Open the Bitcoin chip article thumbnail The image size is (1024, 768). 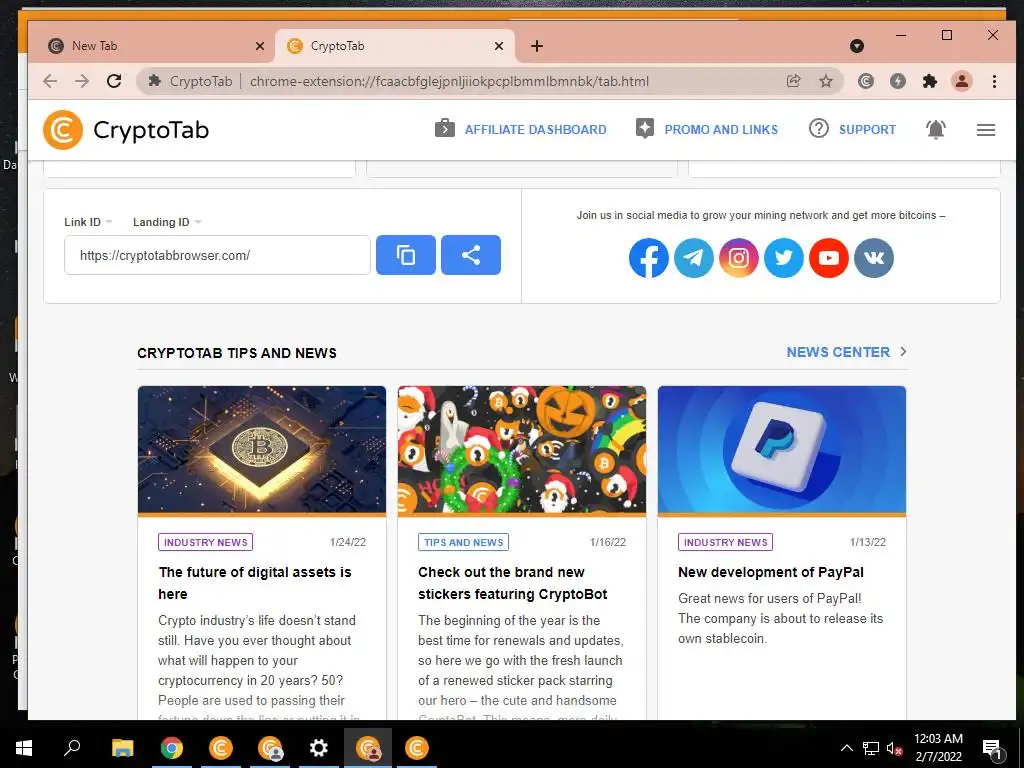[x=262, y=449]
